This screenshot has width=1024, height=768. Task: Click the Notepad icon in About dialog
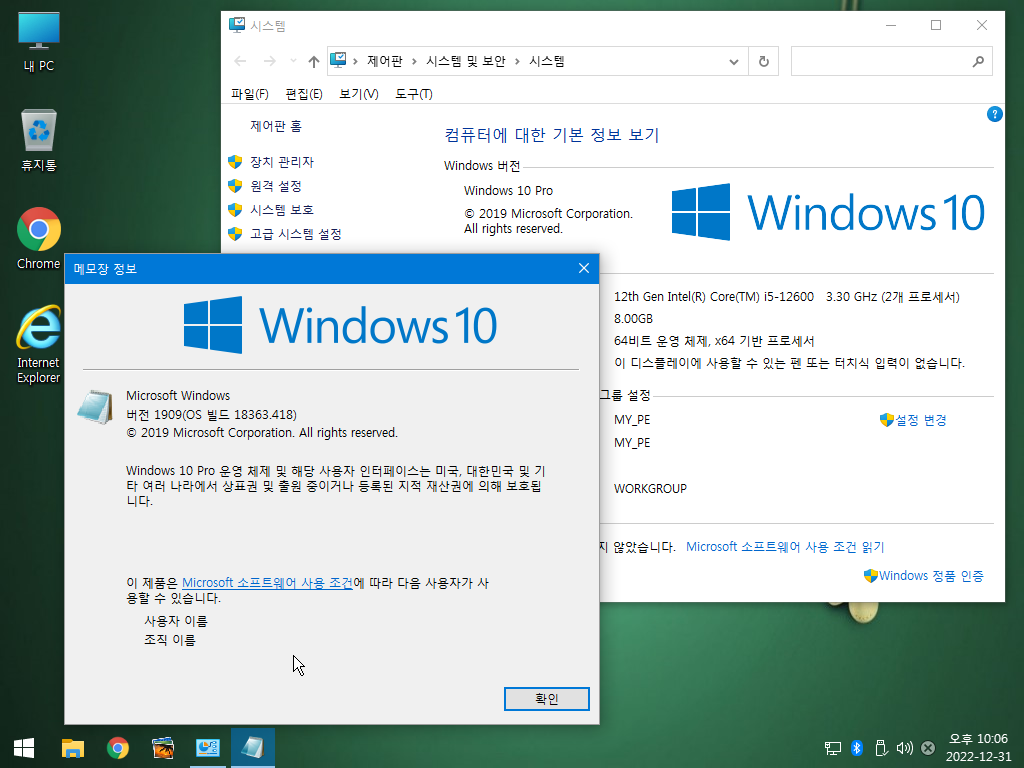pos(95,407)
